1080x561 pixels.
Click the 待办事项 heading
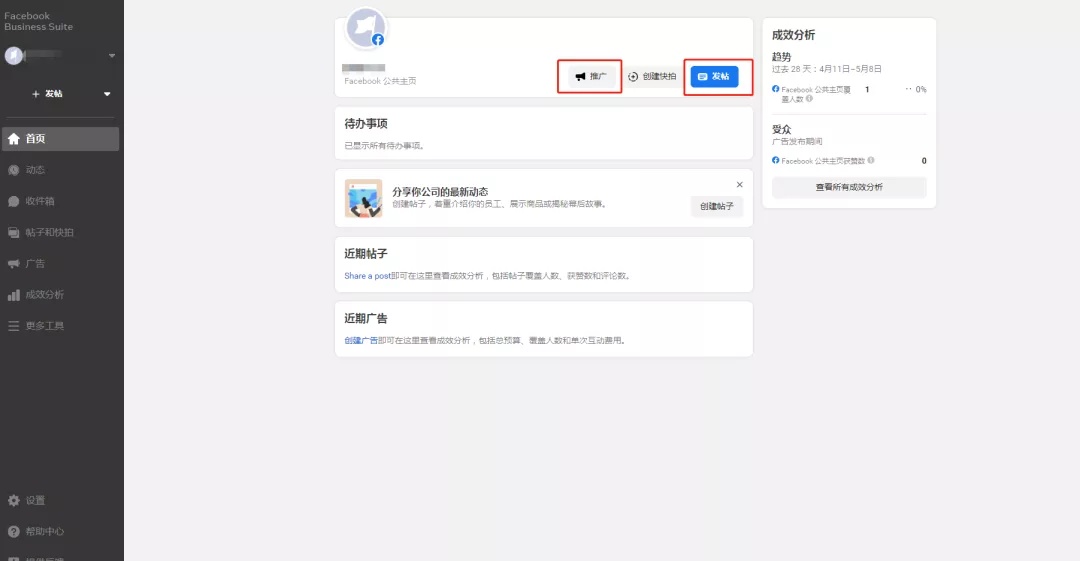tap(366, 124)
